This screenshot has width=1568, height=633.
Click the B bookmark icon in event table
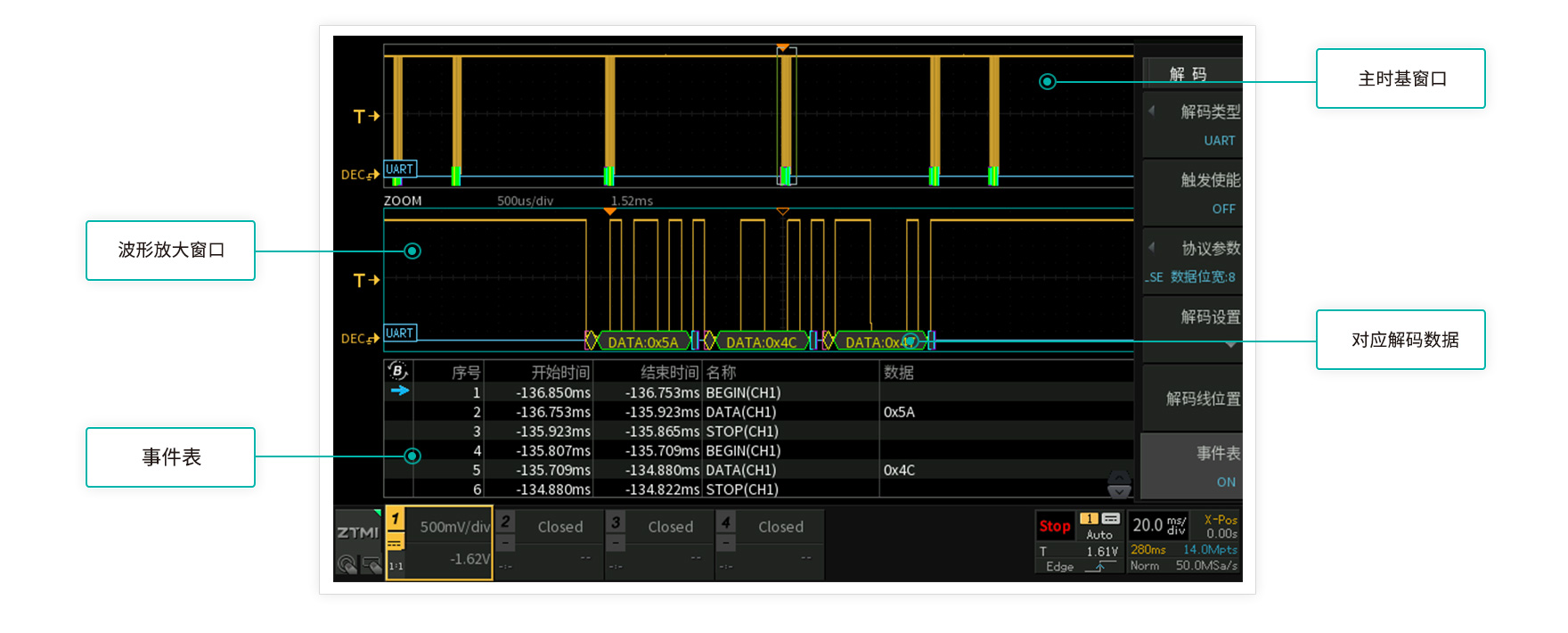[397, 371]
